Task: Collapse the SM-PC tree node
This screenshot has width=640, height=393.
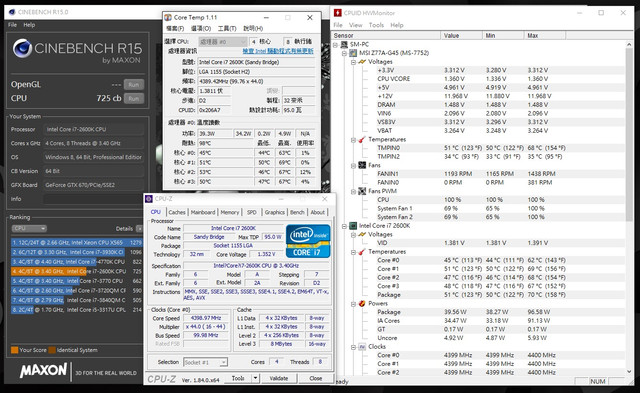Action: (x=336, y=44)
